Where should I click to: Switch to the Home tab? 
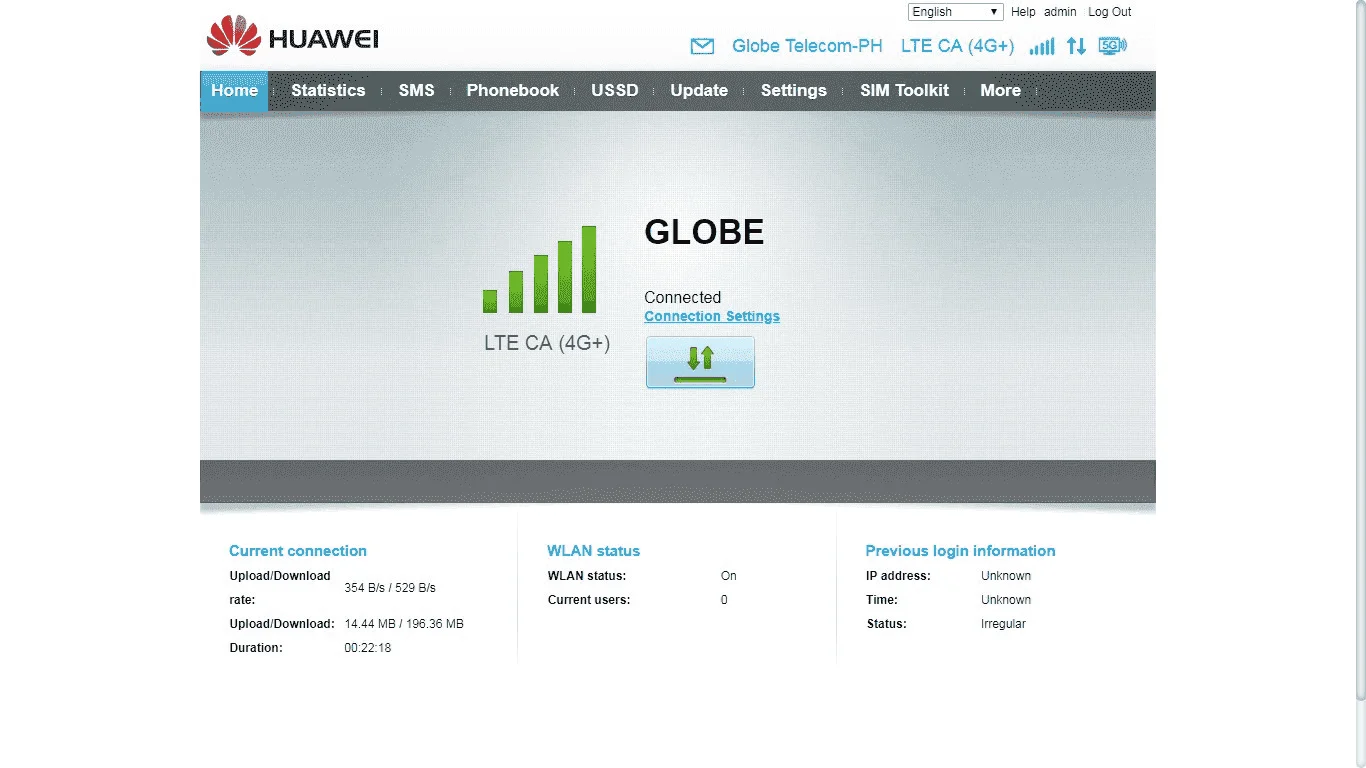click(235, 90)
